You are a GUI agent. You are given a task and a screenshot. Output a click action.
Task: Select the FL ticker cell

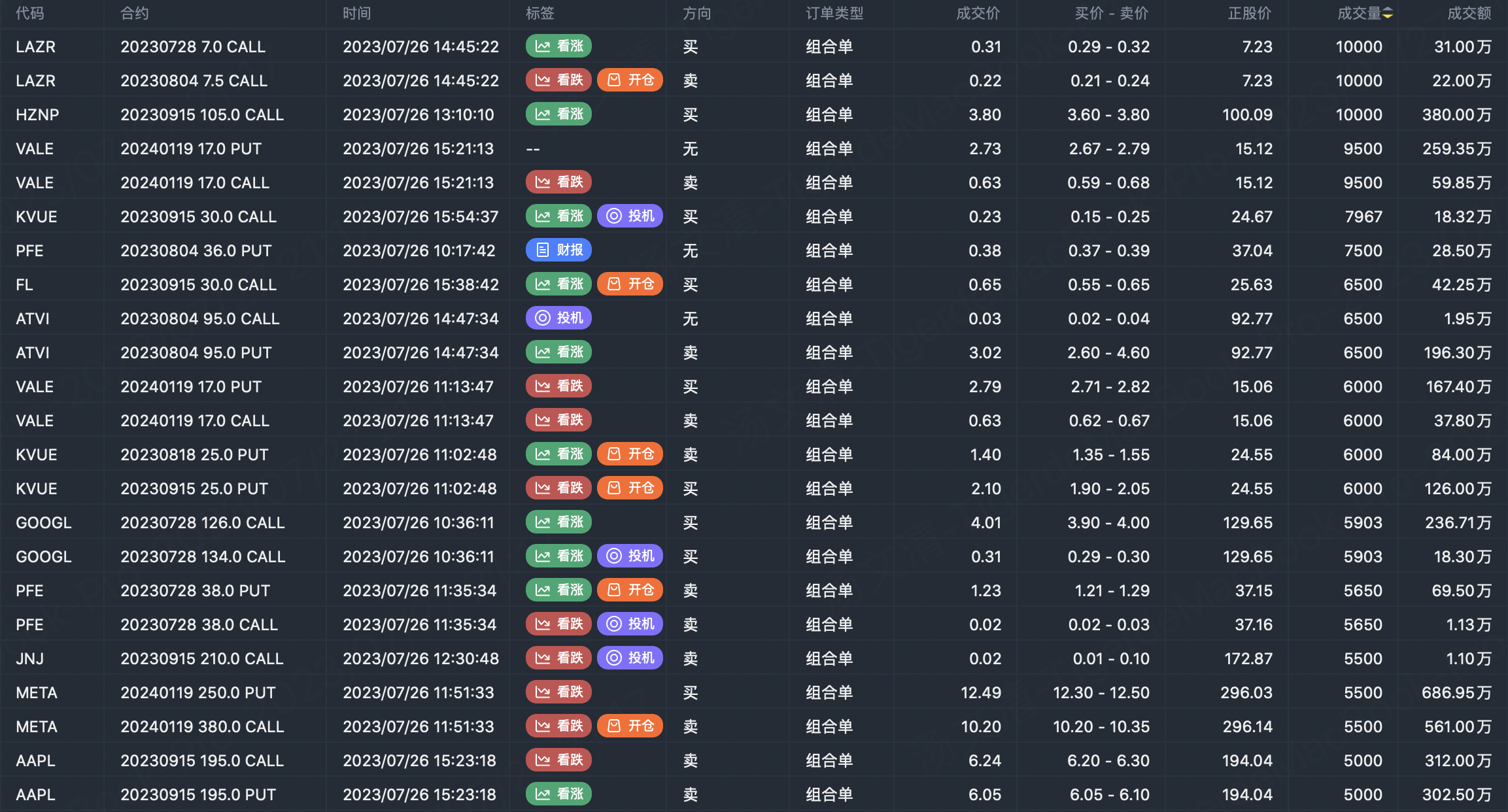(24, 284)
